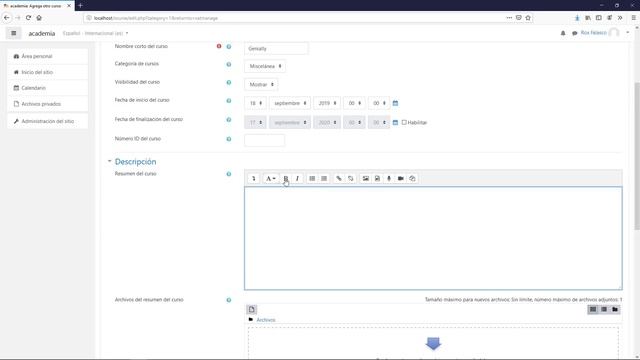Open Categoría de cursos Miscelánea dropdown
Viewport: 640px width, 360px height.
265,66
